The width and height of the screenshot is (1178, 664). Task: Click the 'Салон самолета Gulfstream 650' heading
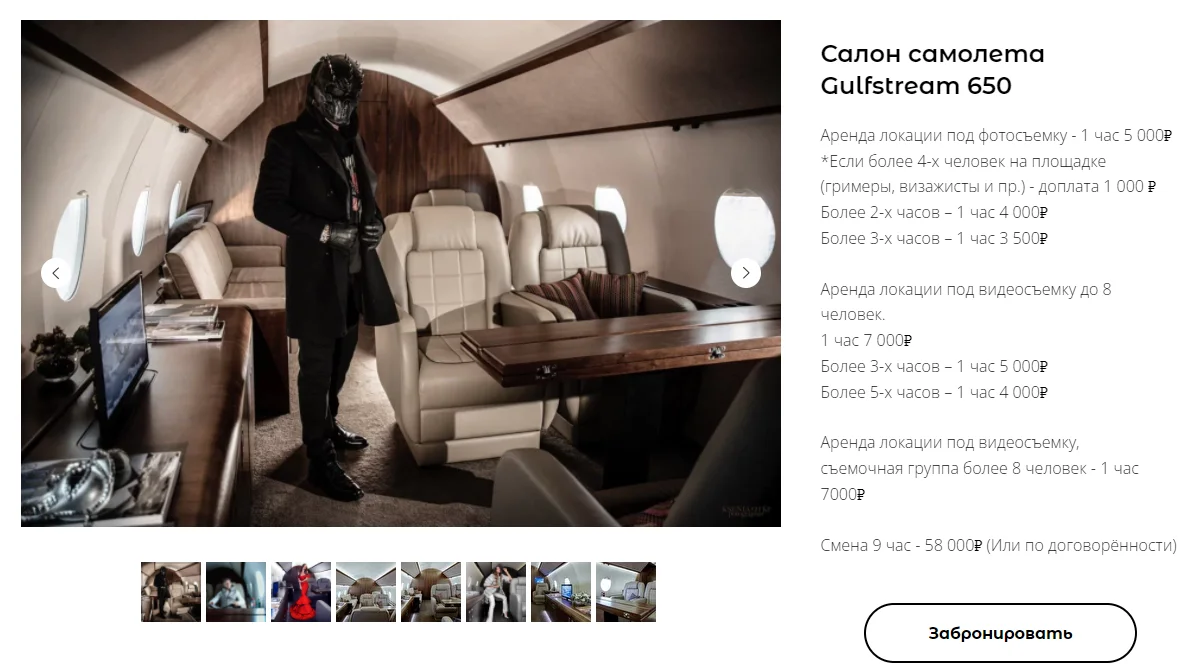[x=932, y=70]
